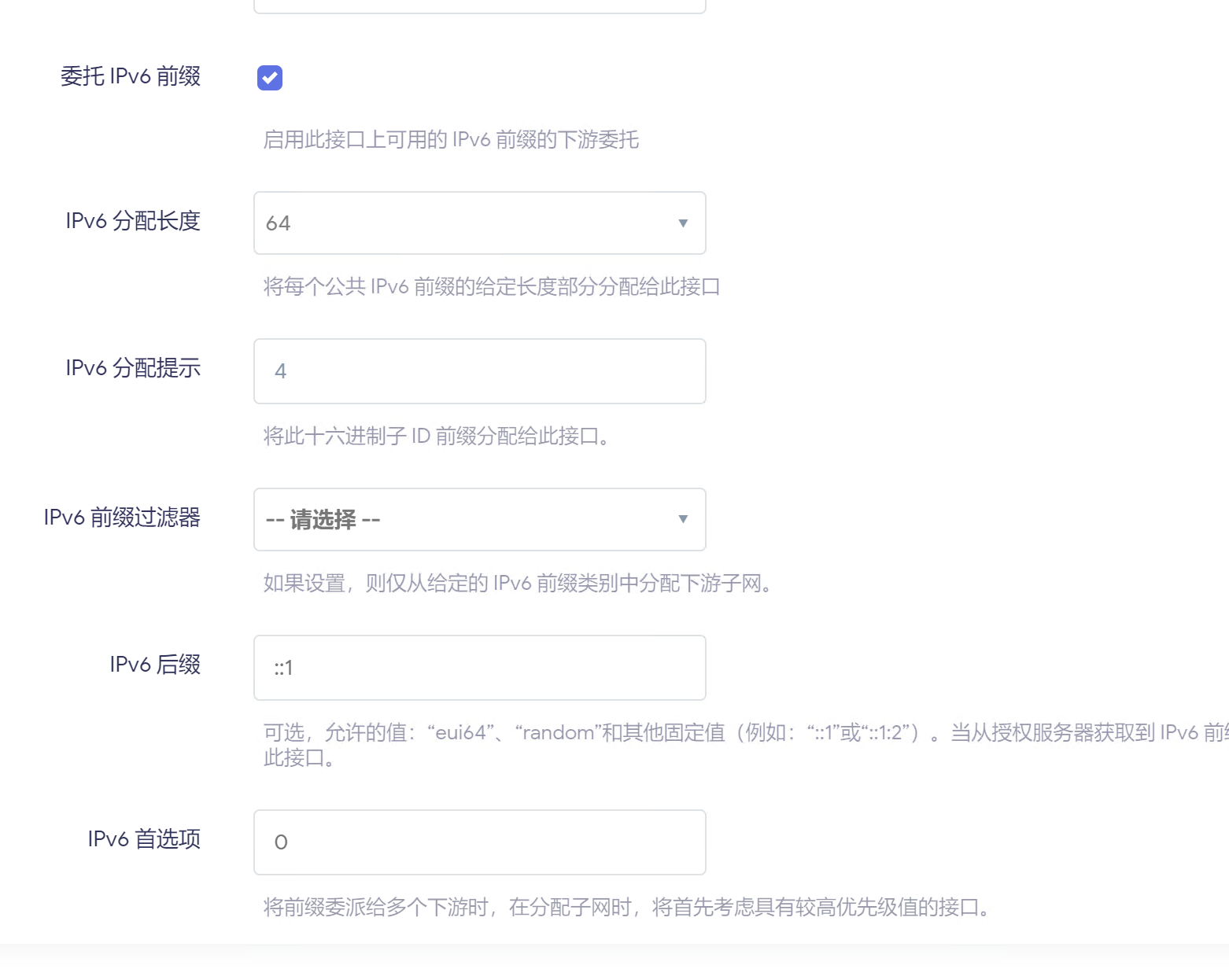Image resolution: width=1229 pixels, height=980 pixels.
Task: Click the IPv6 前缀过滤器 label
Action: click(x=122, y=518)
